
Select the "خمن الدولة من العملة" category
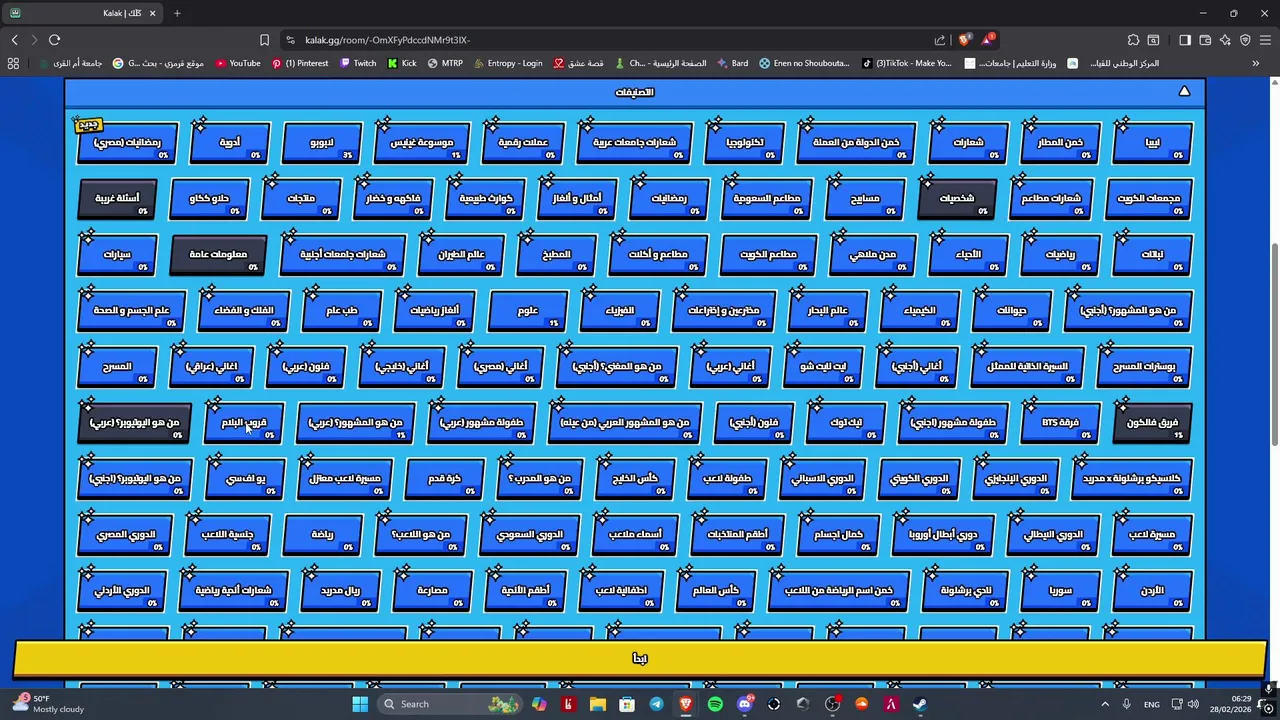tap(855, 142)
